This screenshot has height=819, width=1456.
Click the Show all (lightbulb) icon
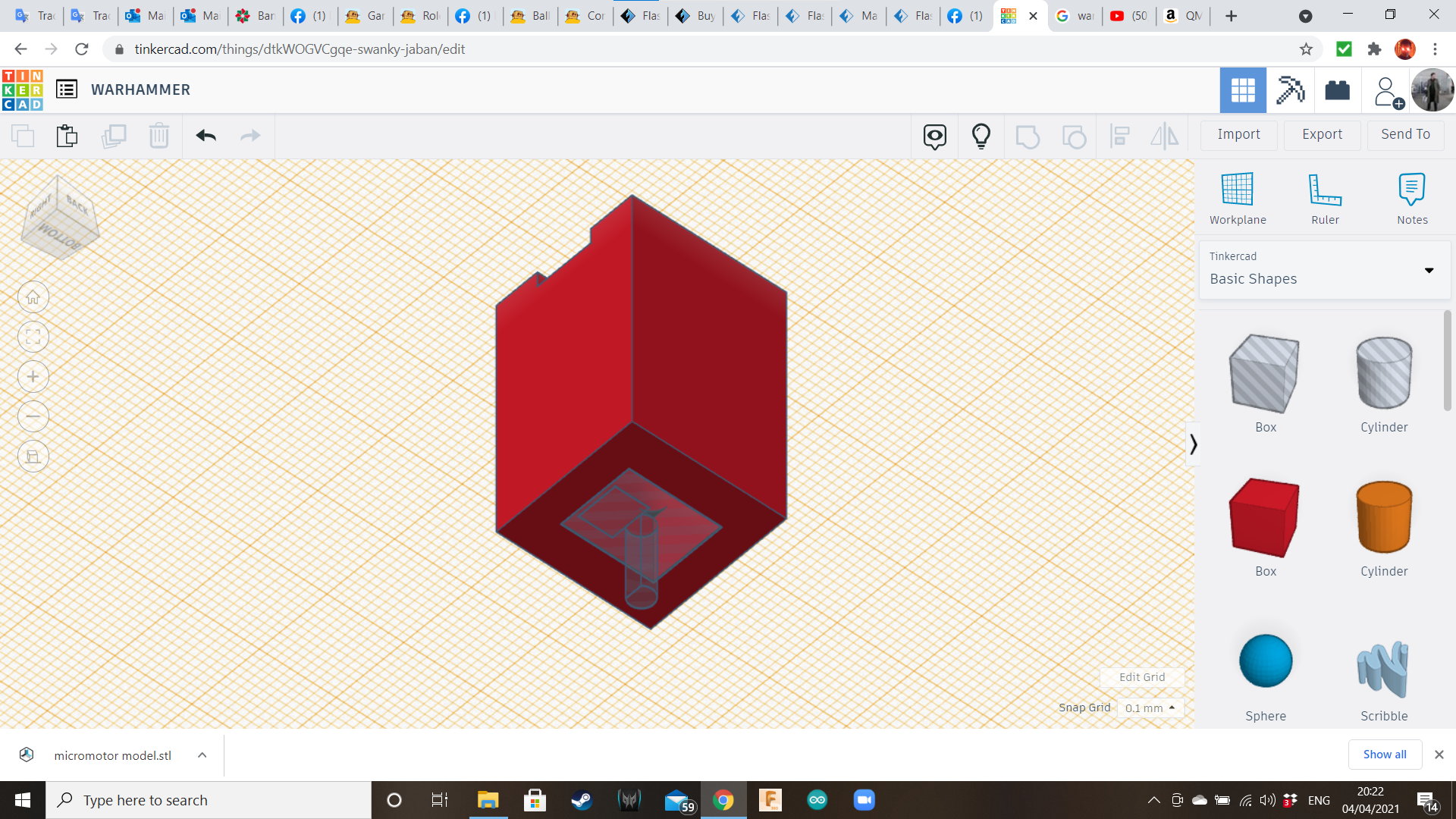pyautogui.click(x=981, y=136)
